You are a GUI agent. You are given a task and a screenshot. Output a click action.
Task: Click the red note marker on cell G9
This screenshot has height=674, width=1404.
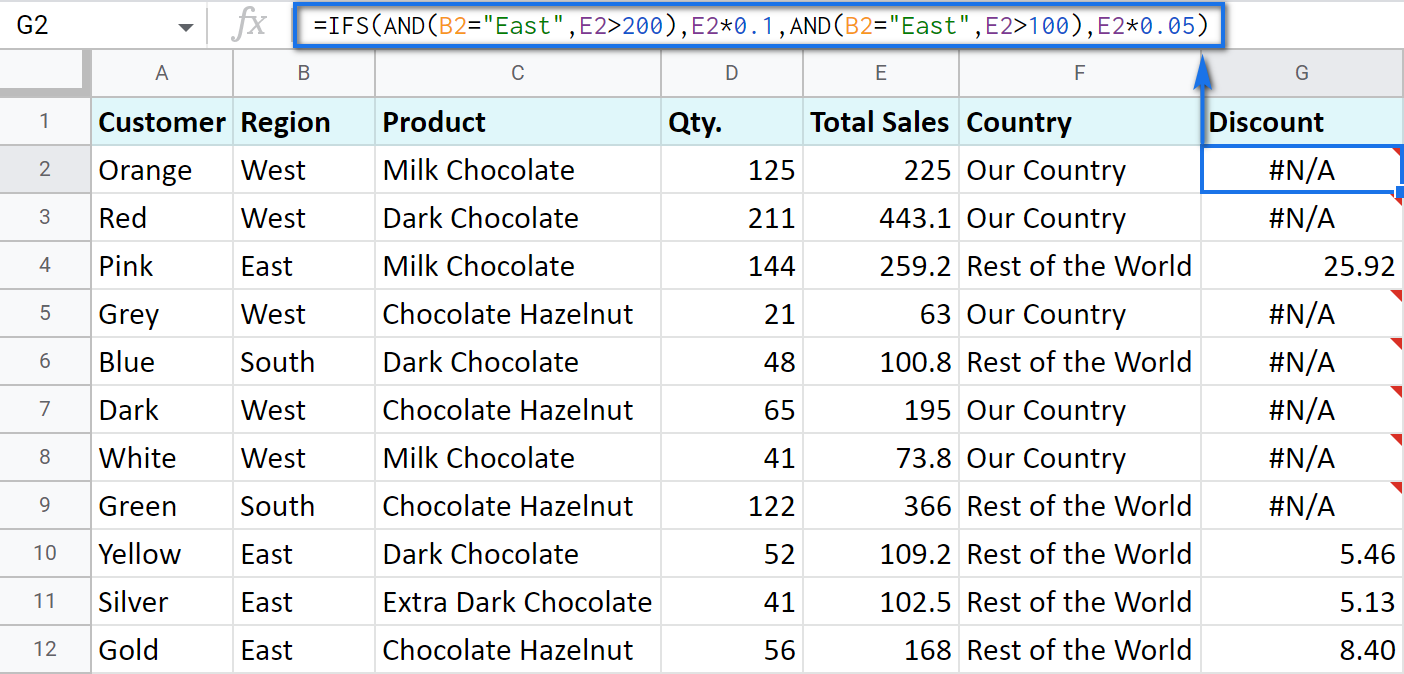tap(1398, 486)
